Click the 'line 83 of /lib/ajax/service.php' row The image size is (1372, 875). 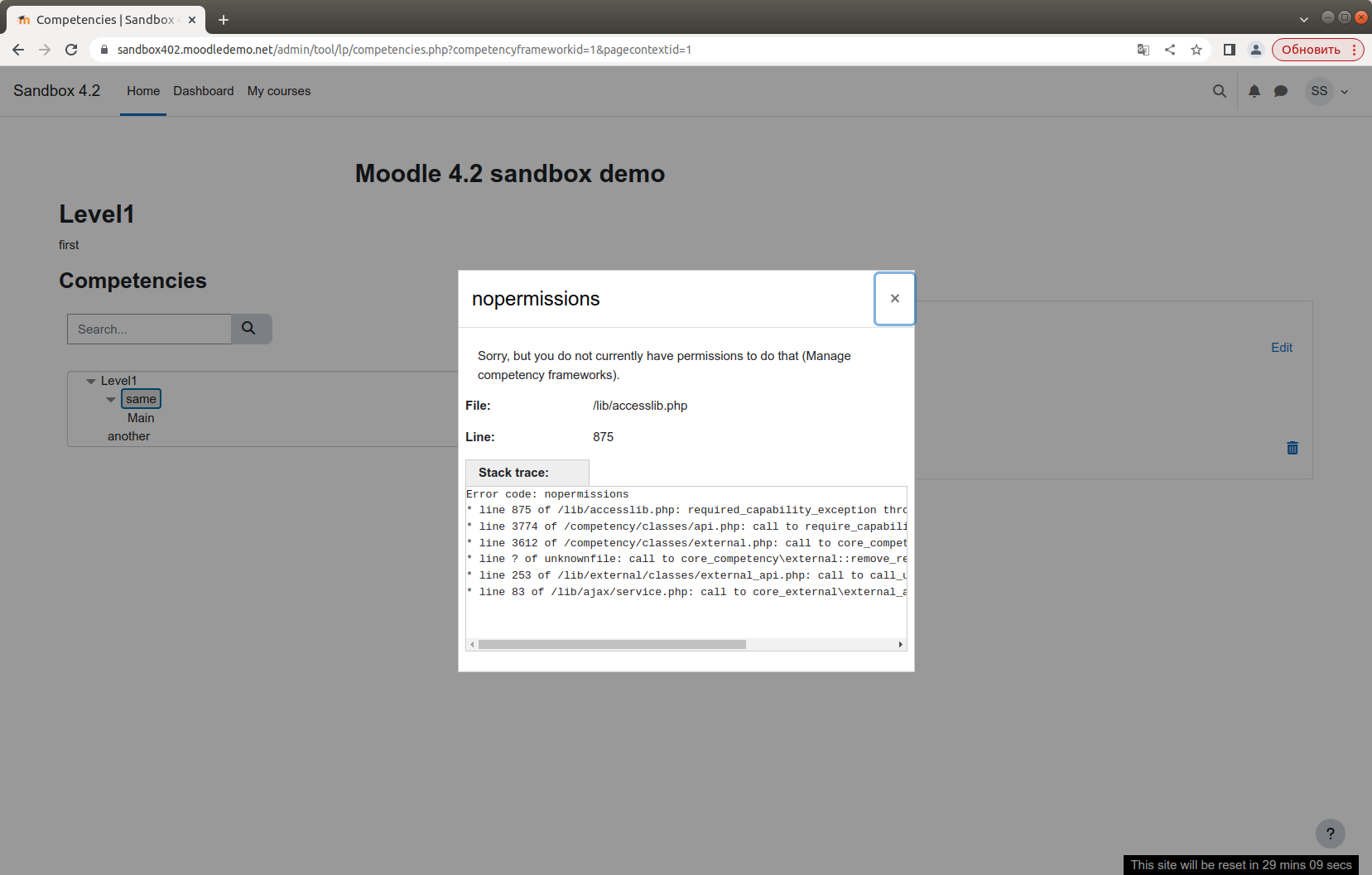pyautogui.click(x=686, y=592)
